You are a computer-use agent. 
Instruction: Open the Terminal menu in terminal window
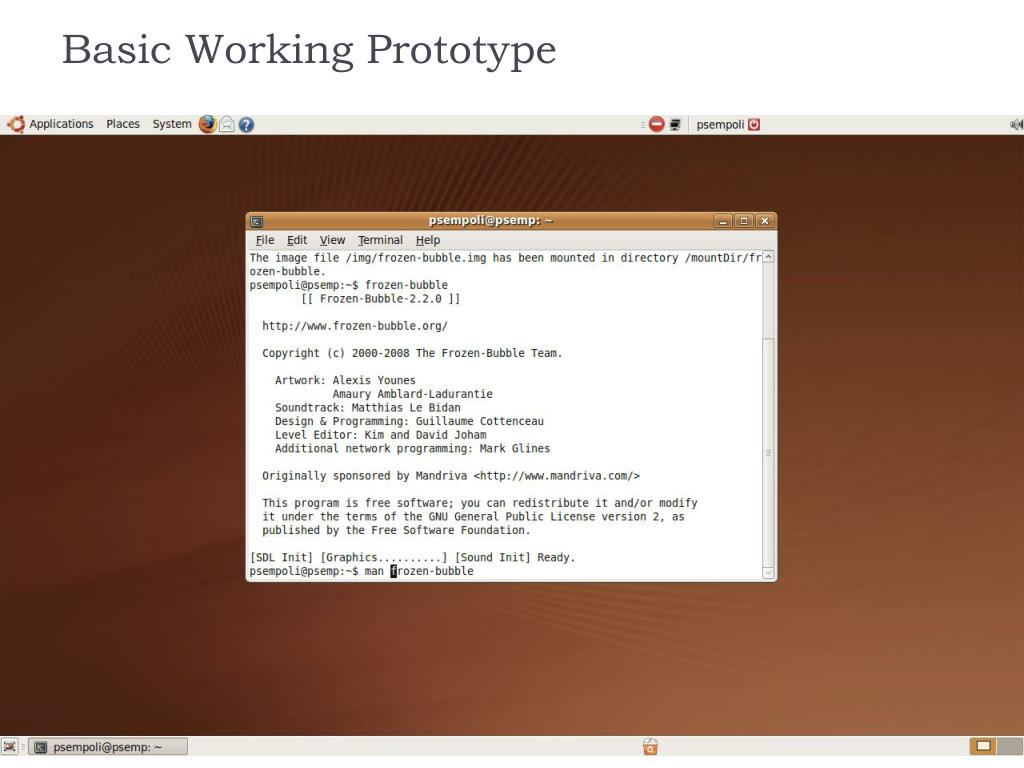pyautogui.click(x=380, y=240)
